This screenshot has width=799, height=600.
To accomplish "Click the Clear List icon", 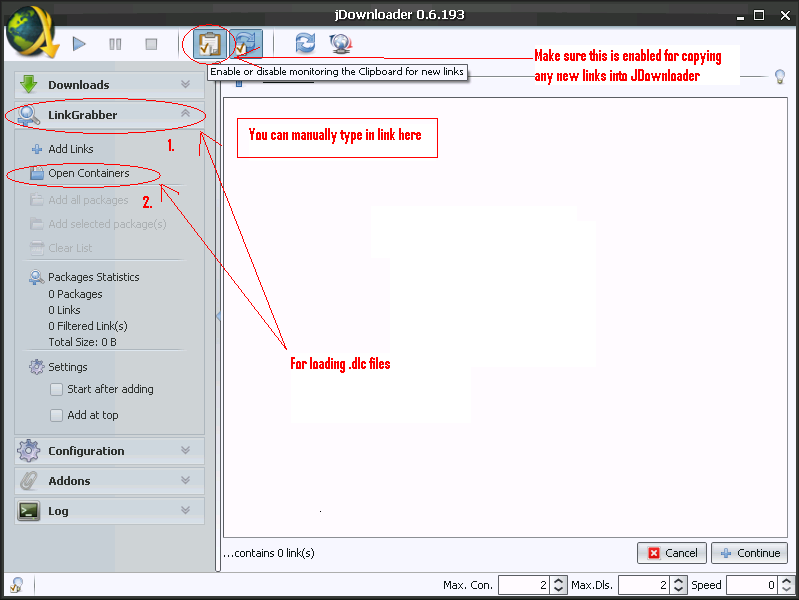I will (37, 248).
